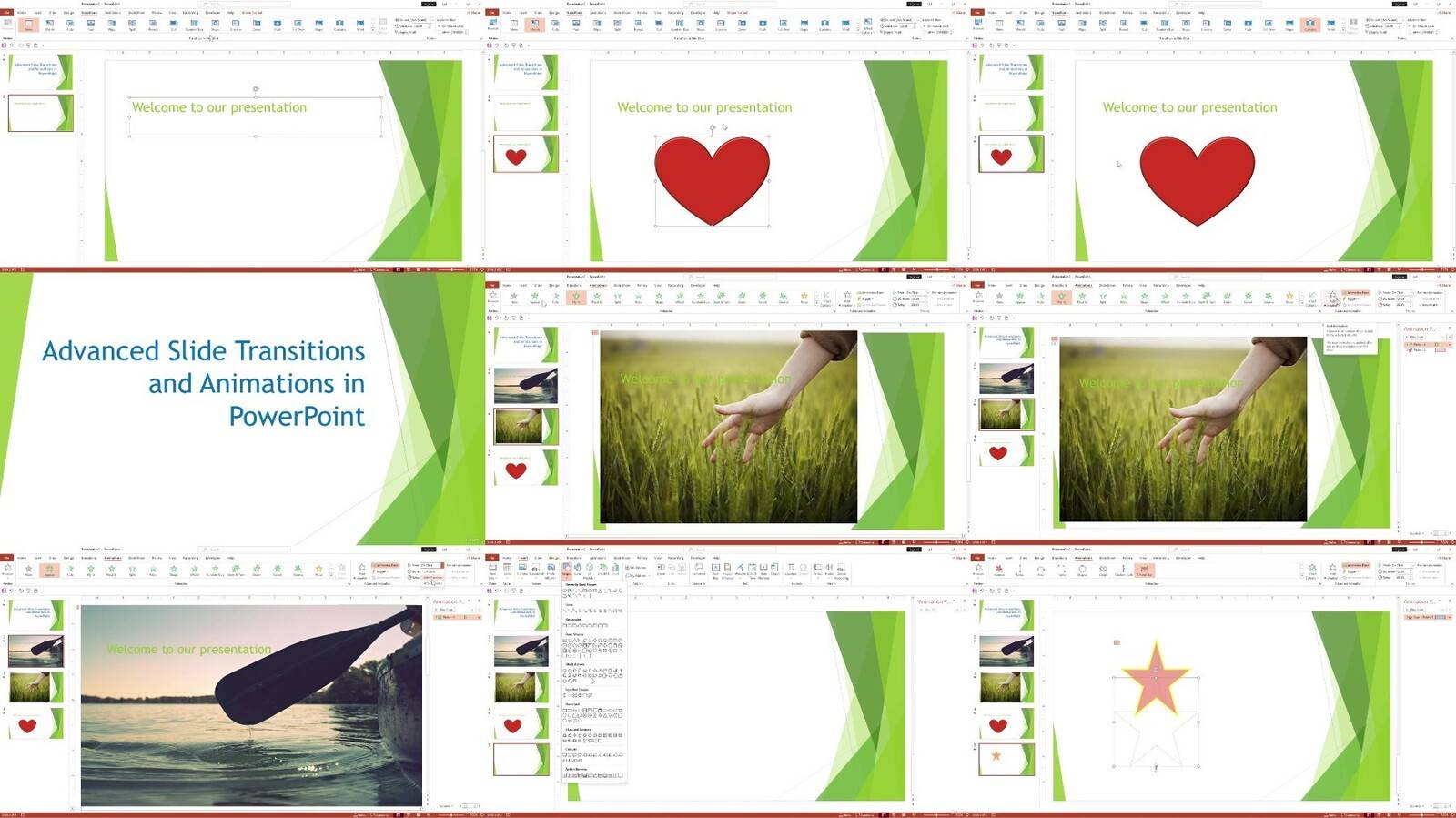Click Pulse animation in wheat photo window without pane
Viewport: 1456px width, 818px height.
click(x=804, y=297)
